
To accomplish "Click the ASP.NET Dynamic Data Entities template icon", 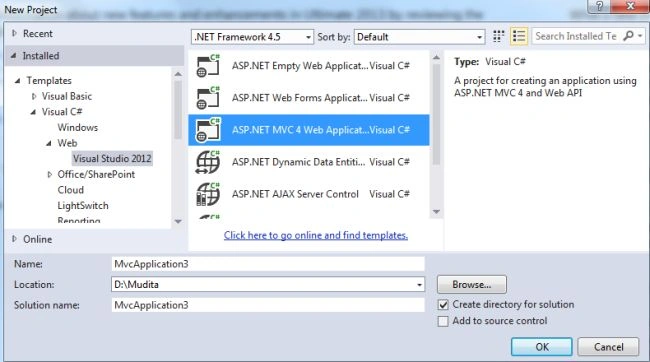I will click(208, 162).
